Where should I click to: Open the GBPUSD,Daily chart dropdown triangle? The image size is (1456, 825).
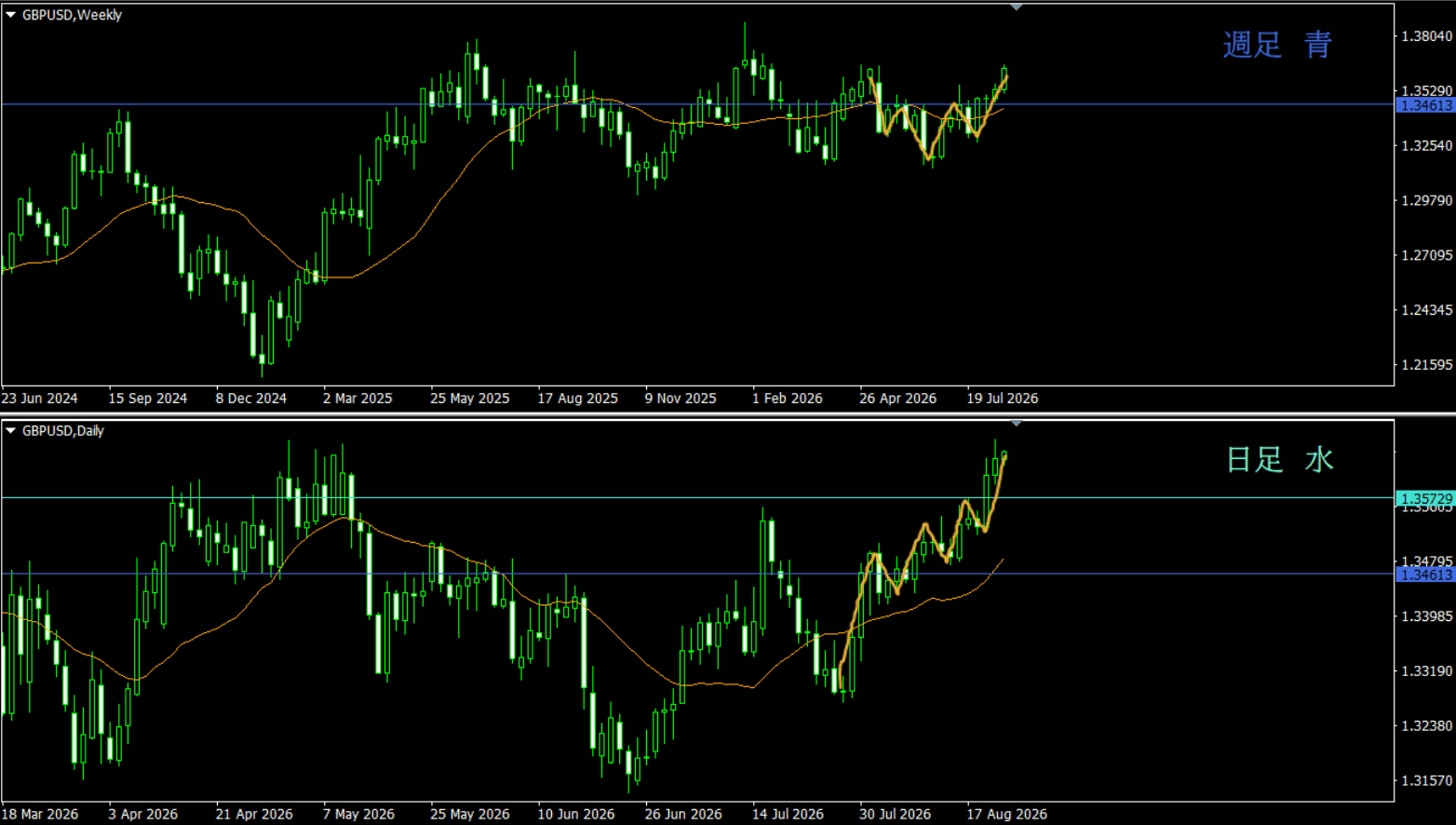pyautogui.click(x=11, y=431)
